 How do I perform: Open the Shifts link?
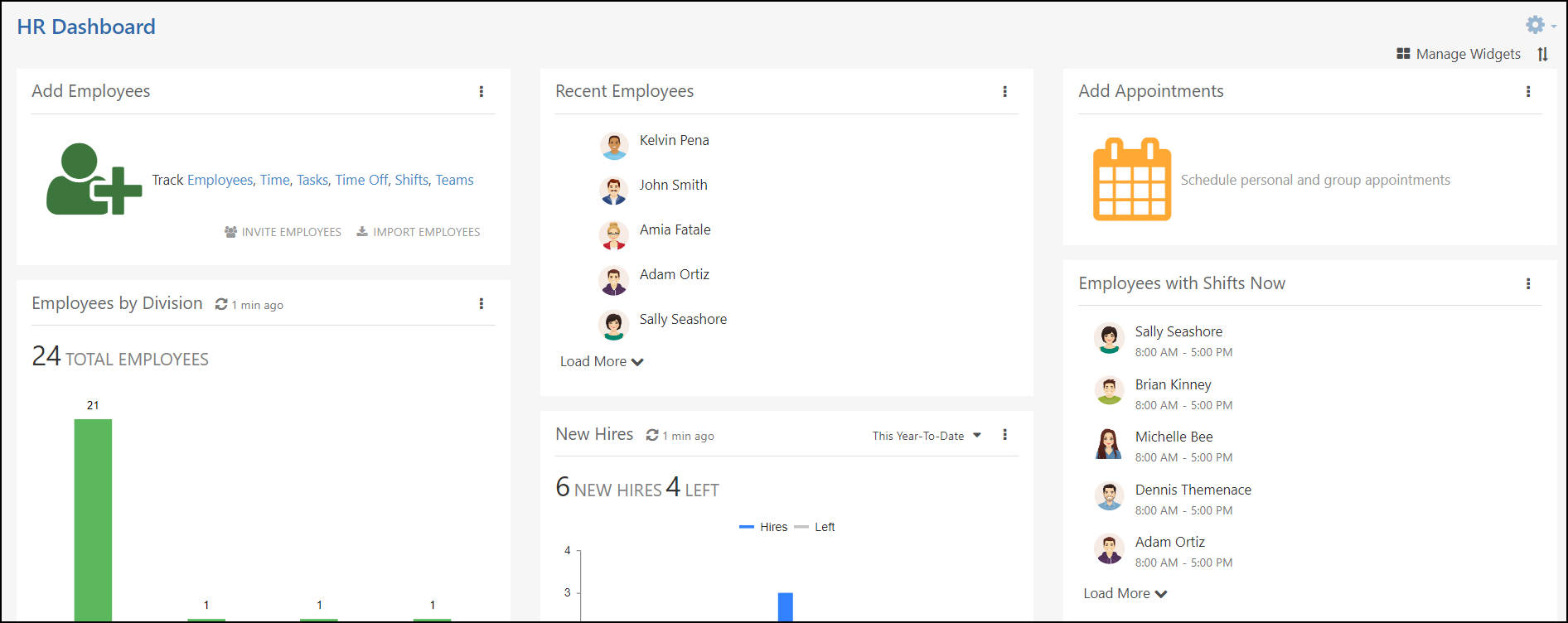411,180
